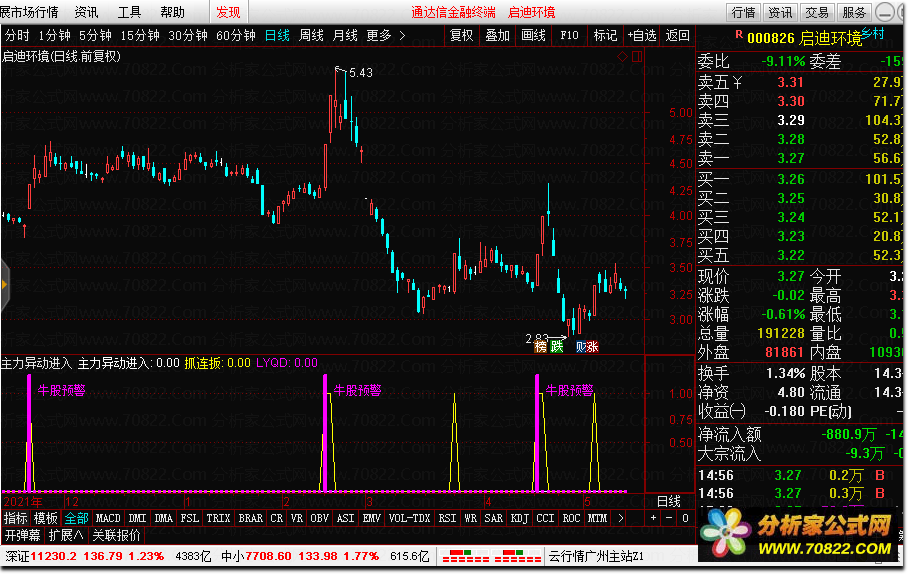Screen dimensions: 909x574
Task: Open the 帮助 menu
Action: (172, 12)
